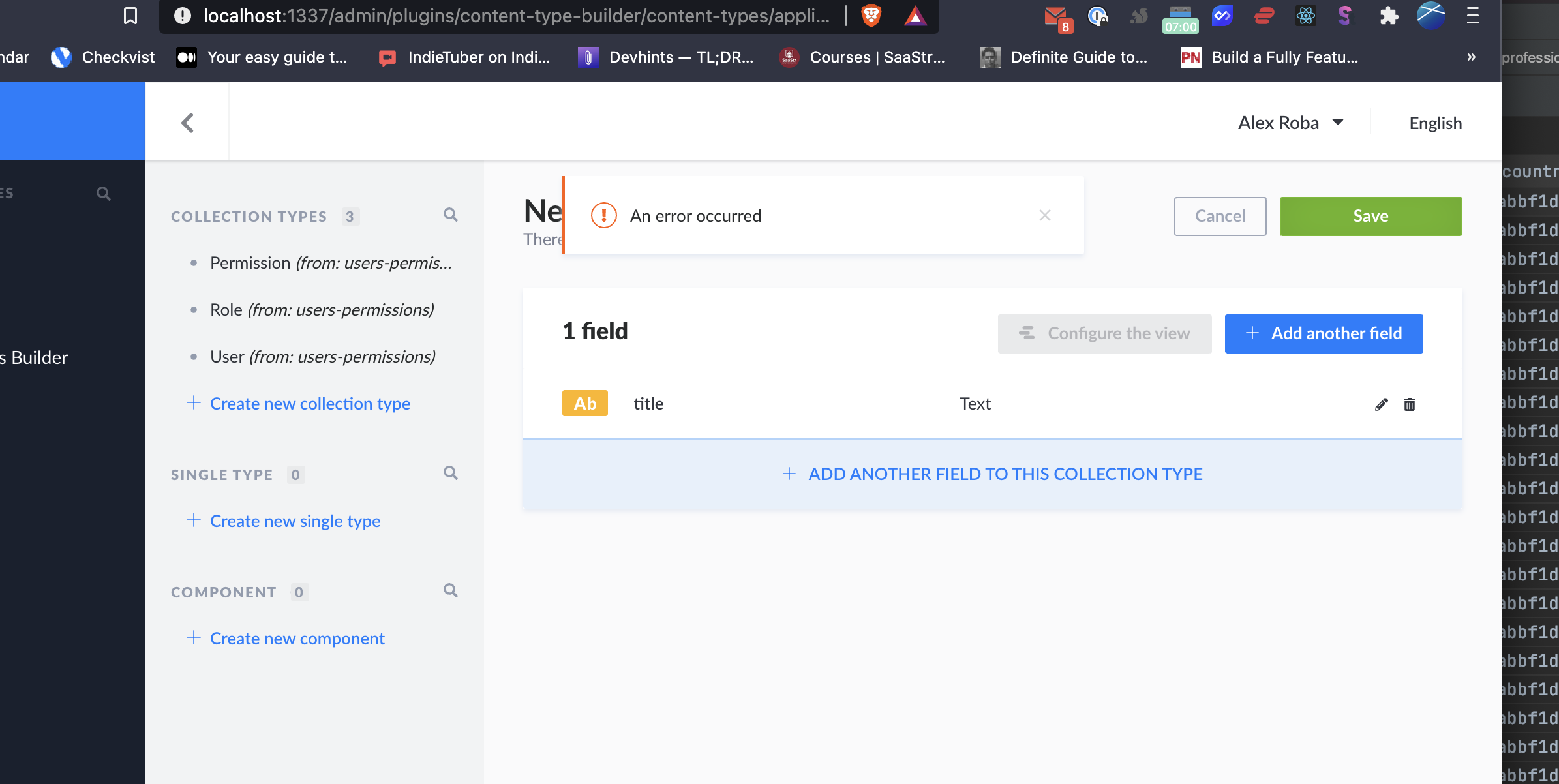Open the Gmail extension icon with badge
The image size is (1559, 784).
coord(1057,18)
